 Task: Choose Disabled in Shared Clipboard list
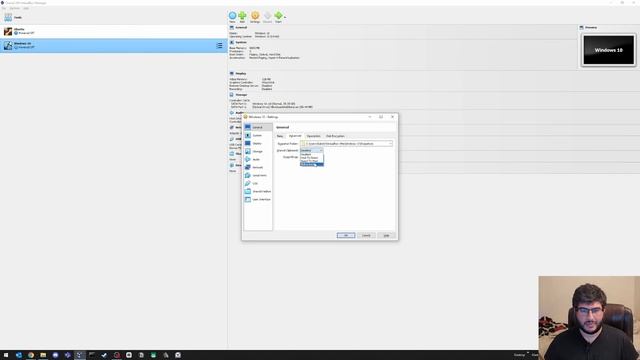311,154
